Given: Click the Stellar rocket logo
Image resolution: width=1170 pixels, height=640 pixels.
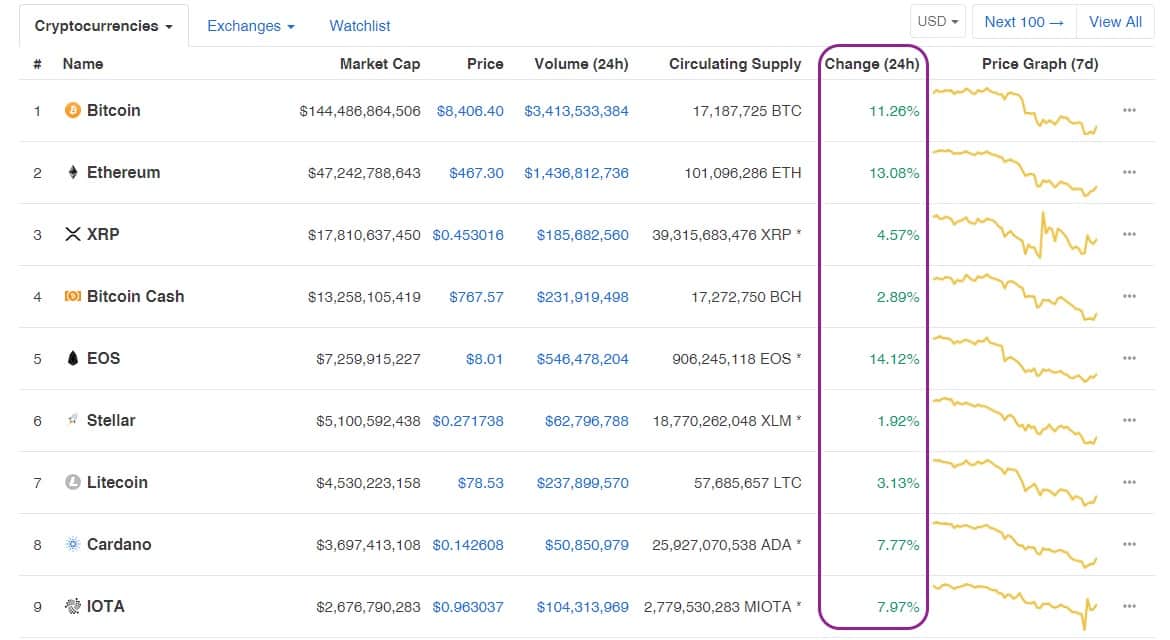Looking at the screenshot, I should coord(70,420).
